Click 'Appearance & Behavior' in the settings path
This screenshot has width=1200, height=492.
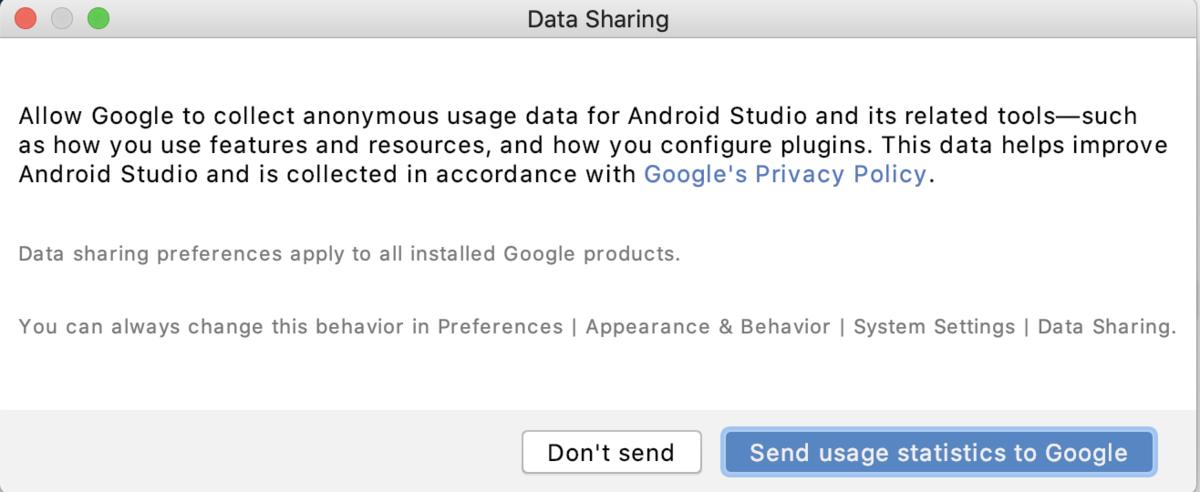coord(708,327)
